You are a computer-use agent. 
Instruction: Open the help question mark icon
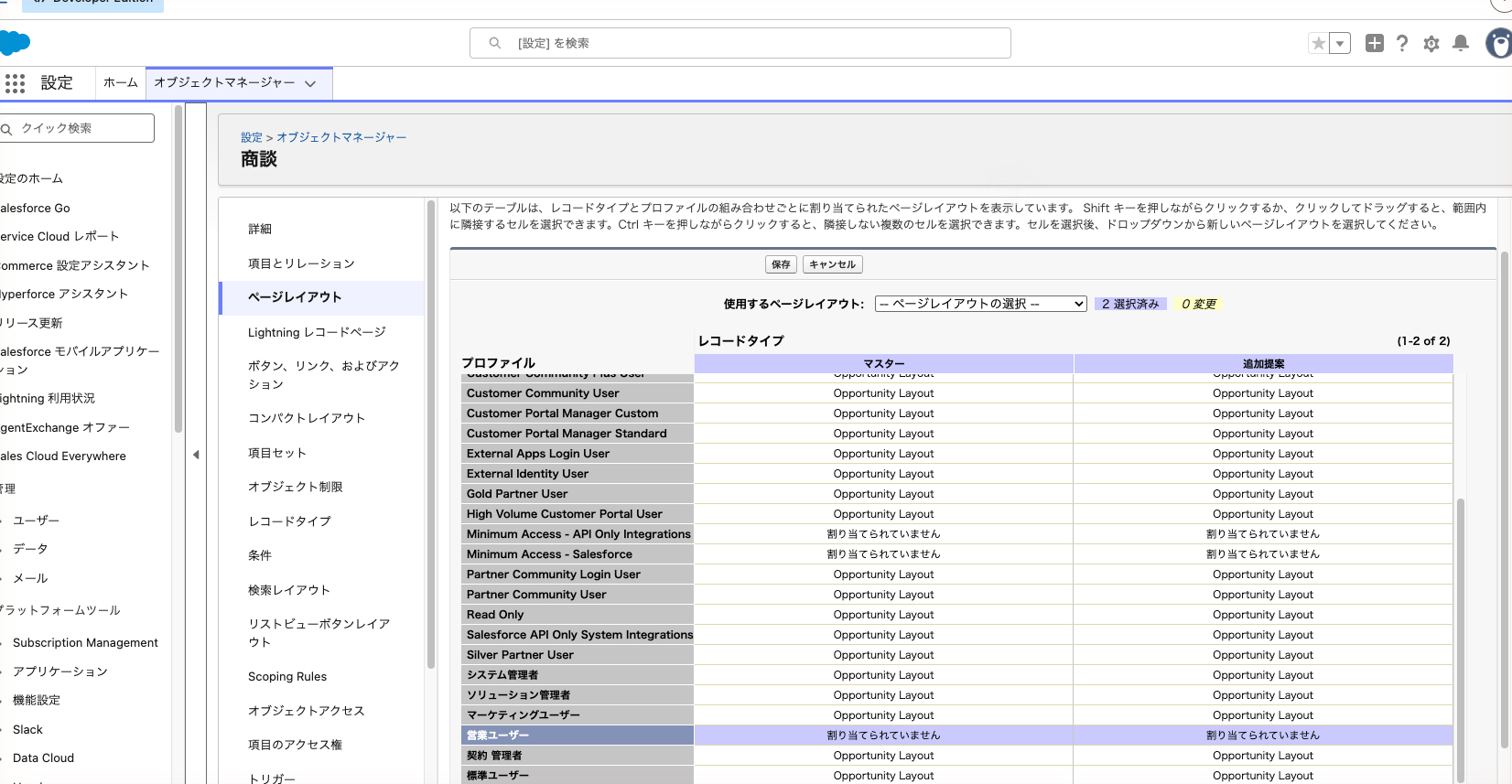(x=1402, y=43)
